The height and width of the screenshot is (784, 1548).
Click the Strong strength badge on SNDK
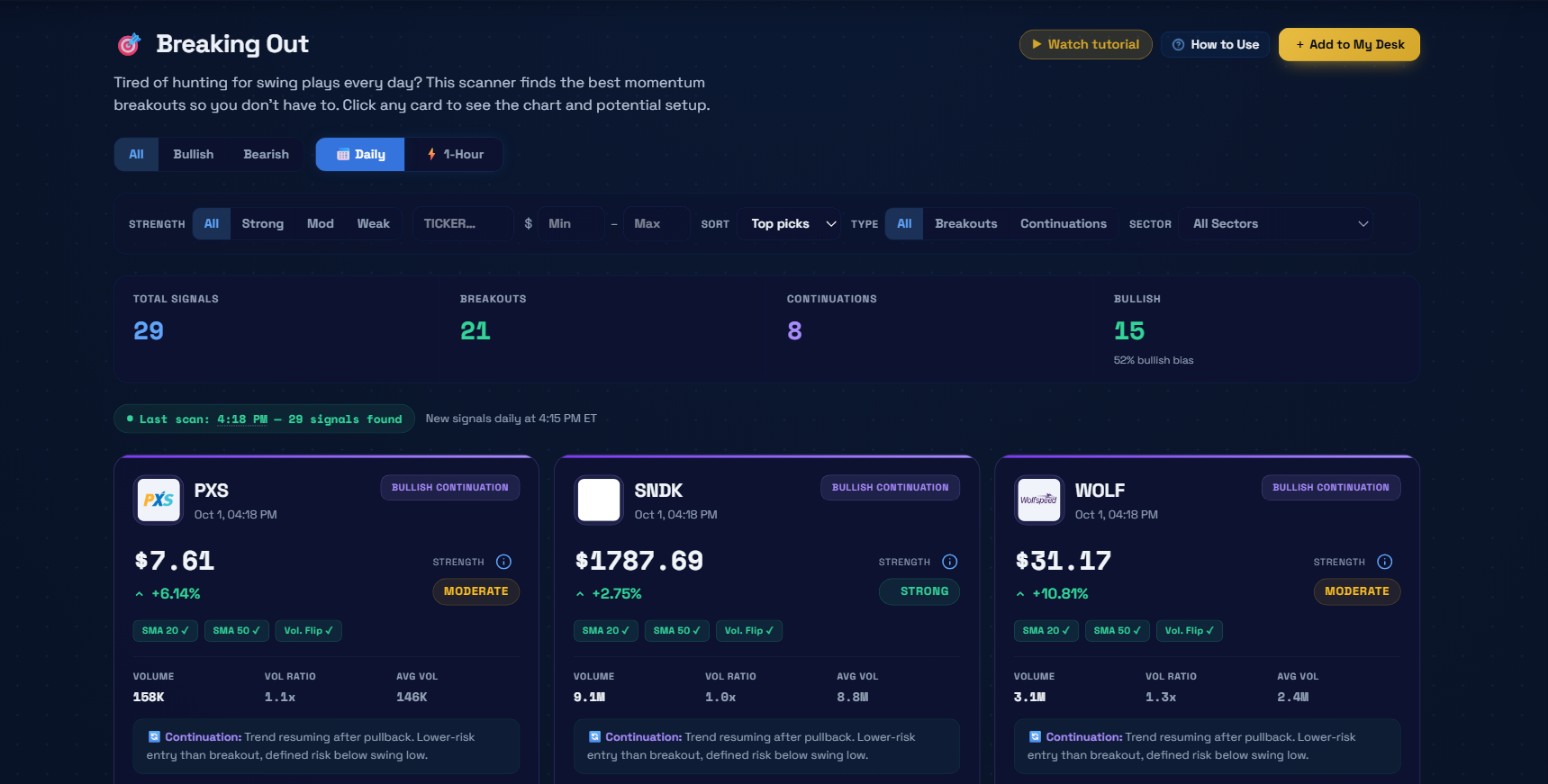tap(919, 591)
